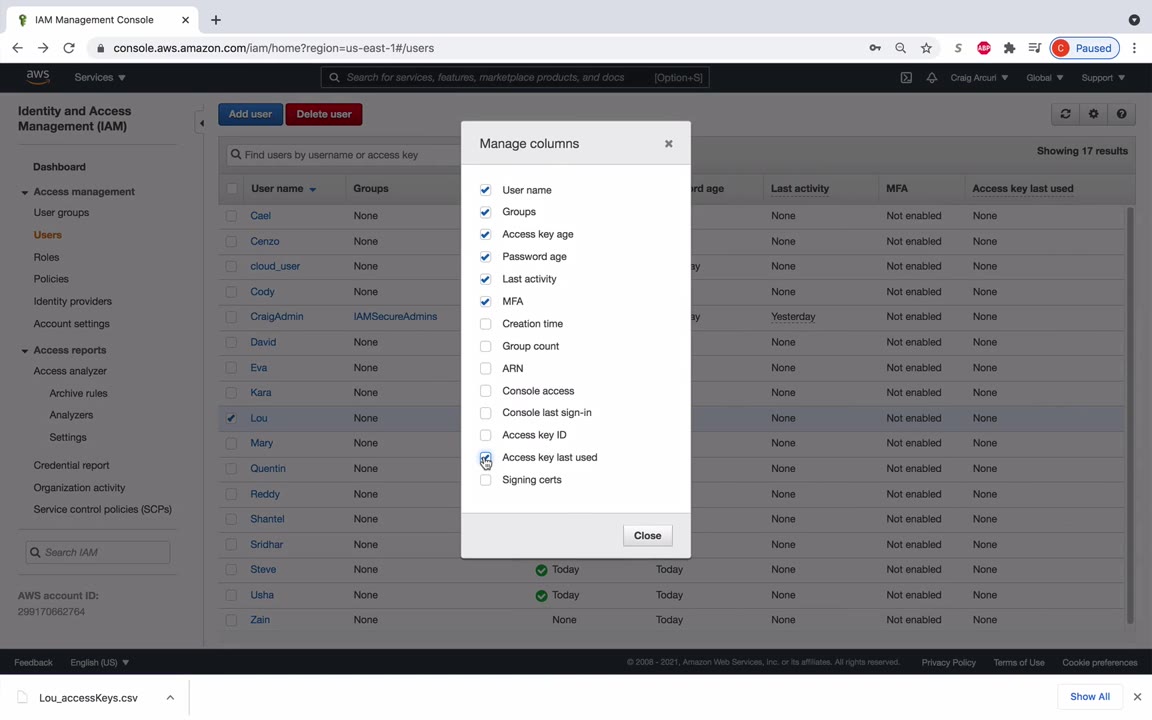Open Roles in the sidebar
1152x720 pixels.
(46, 257)
